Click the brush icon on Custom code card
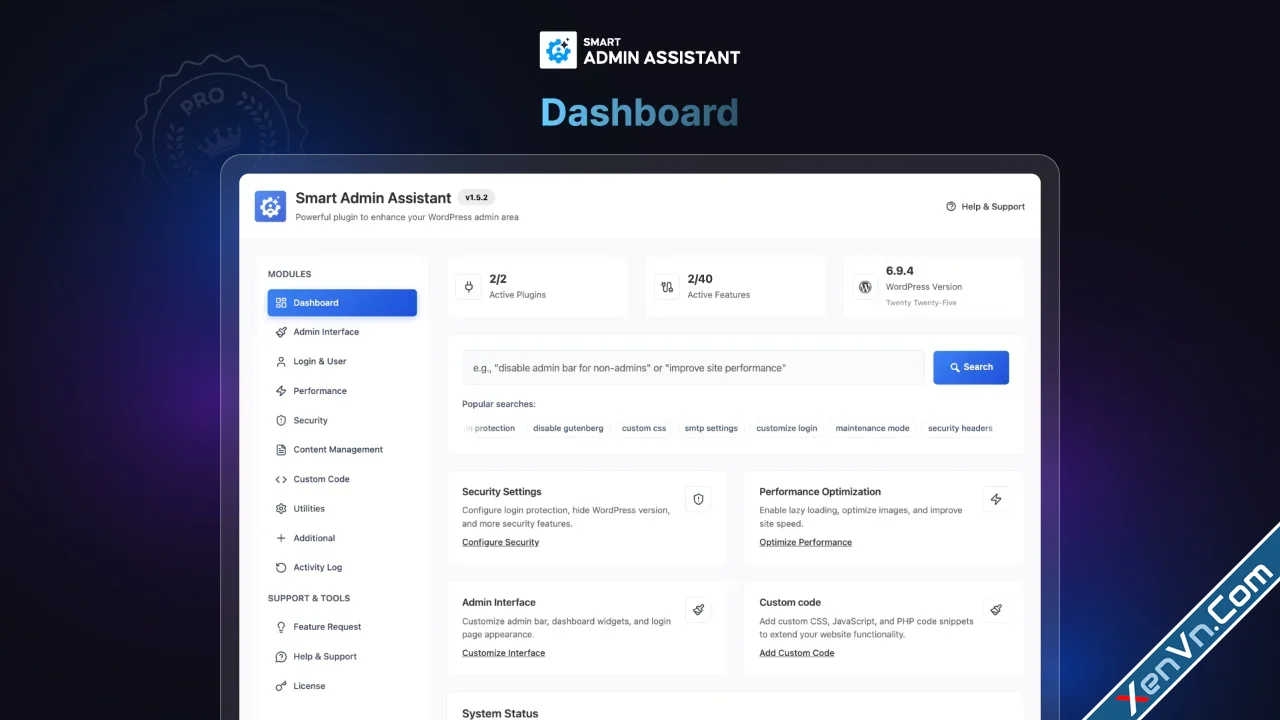1280x720 pixels. 996,610
